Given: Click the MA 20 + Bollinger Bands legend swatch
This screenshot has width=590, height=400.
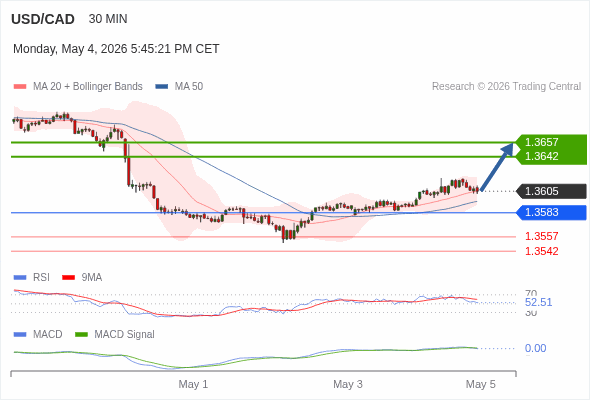Looking at the screenshot, I should point(20,87).
